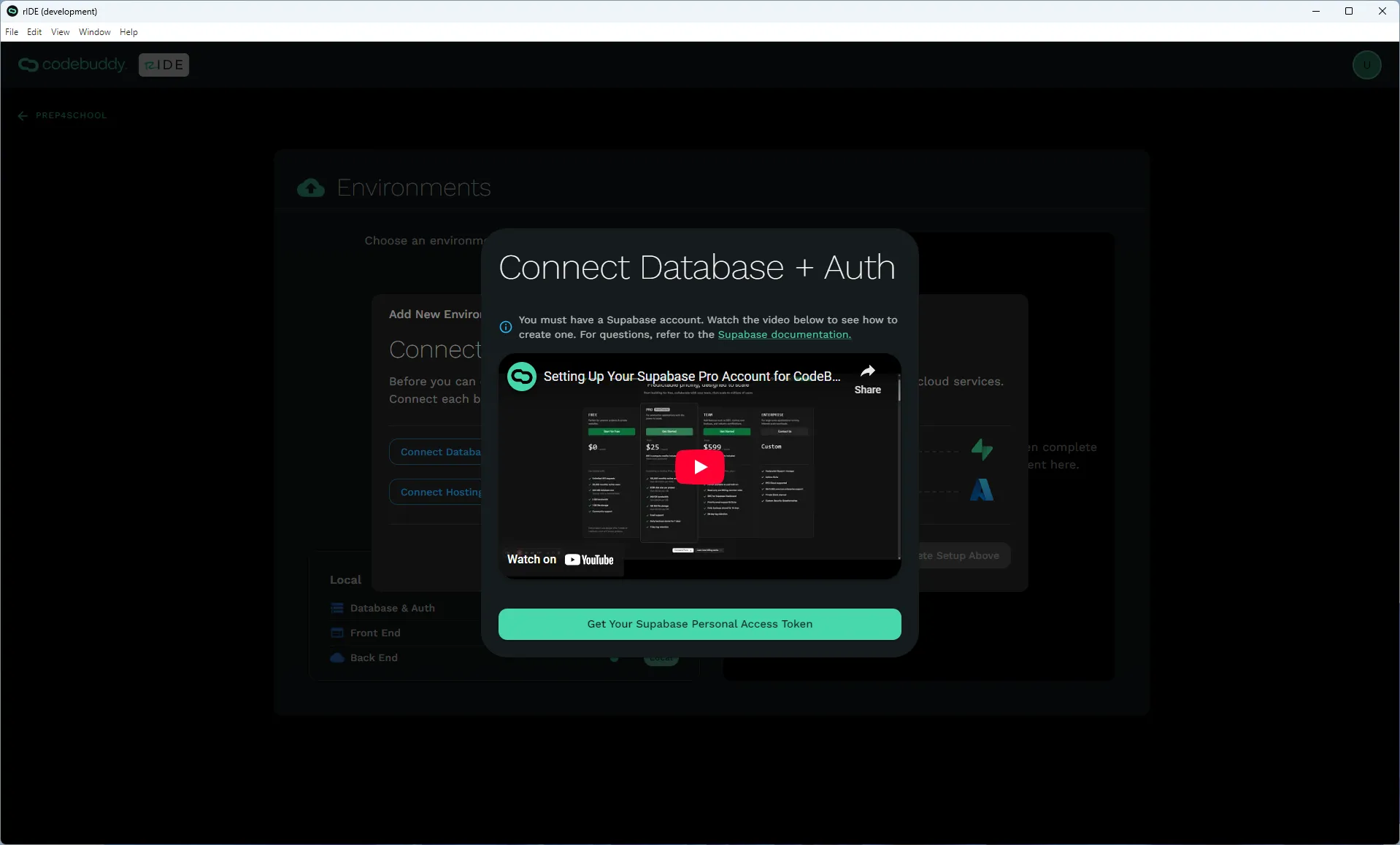Go back via PREP4SCHOOL arrow

point(23,115)
